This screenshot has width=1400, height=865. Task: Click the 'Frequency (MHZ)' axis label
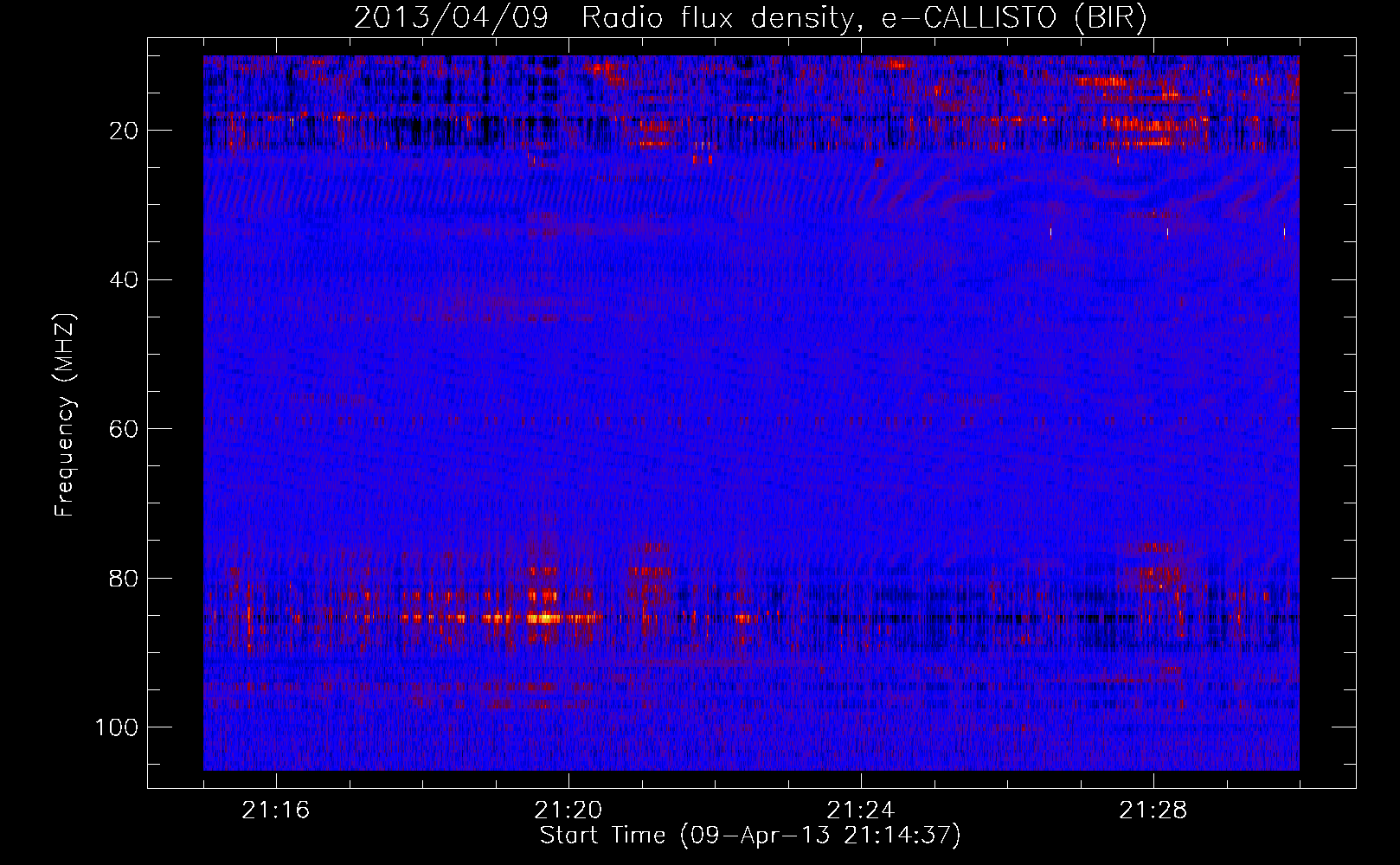click(65, 415)
